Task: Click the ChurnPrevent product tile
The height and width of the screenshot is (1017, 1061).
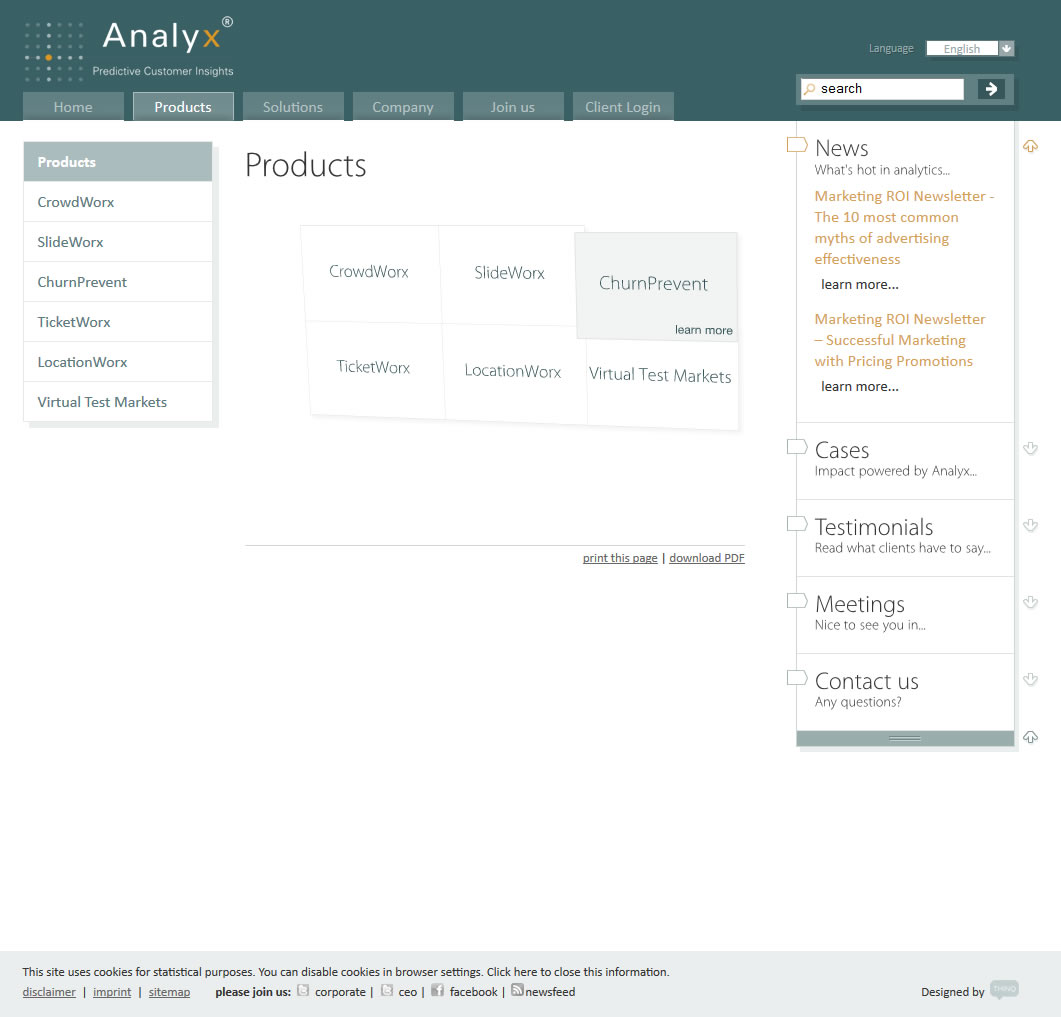Action: point(655,286)
